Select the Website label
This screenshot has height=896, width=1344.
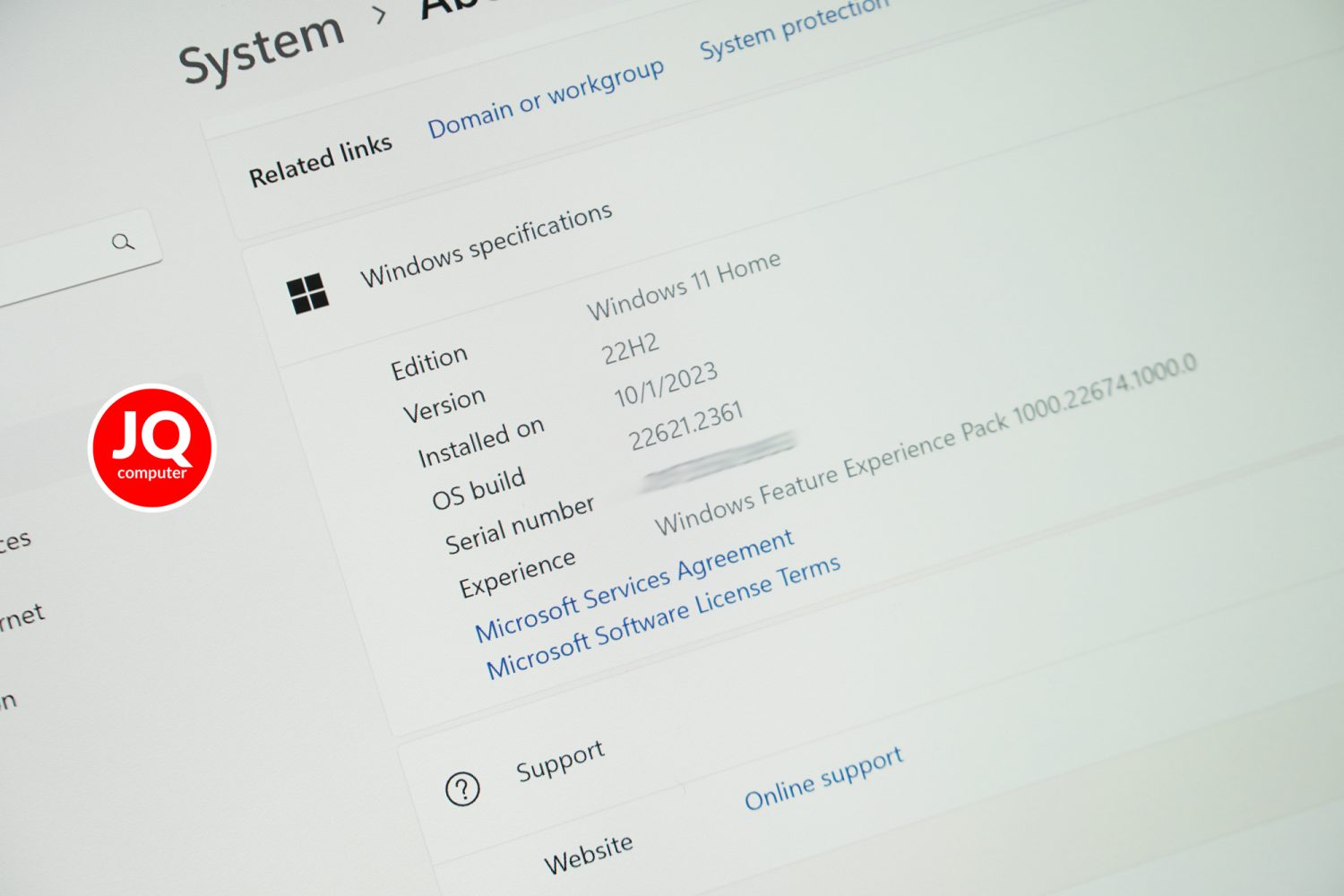[589, 855]
